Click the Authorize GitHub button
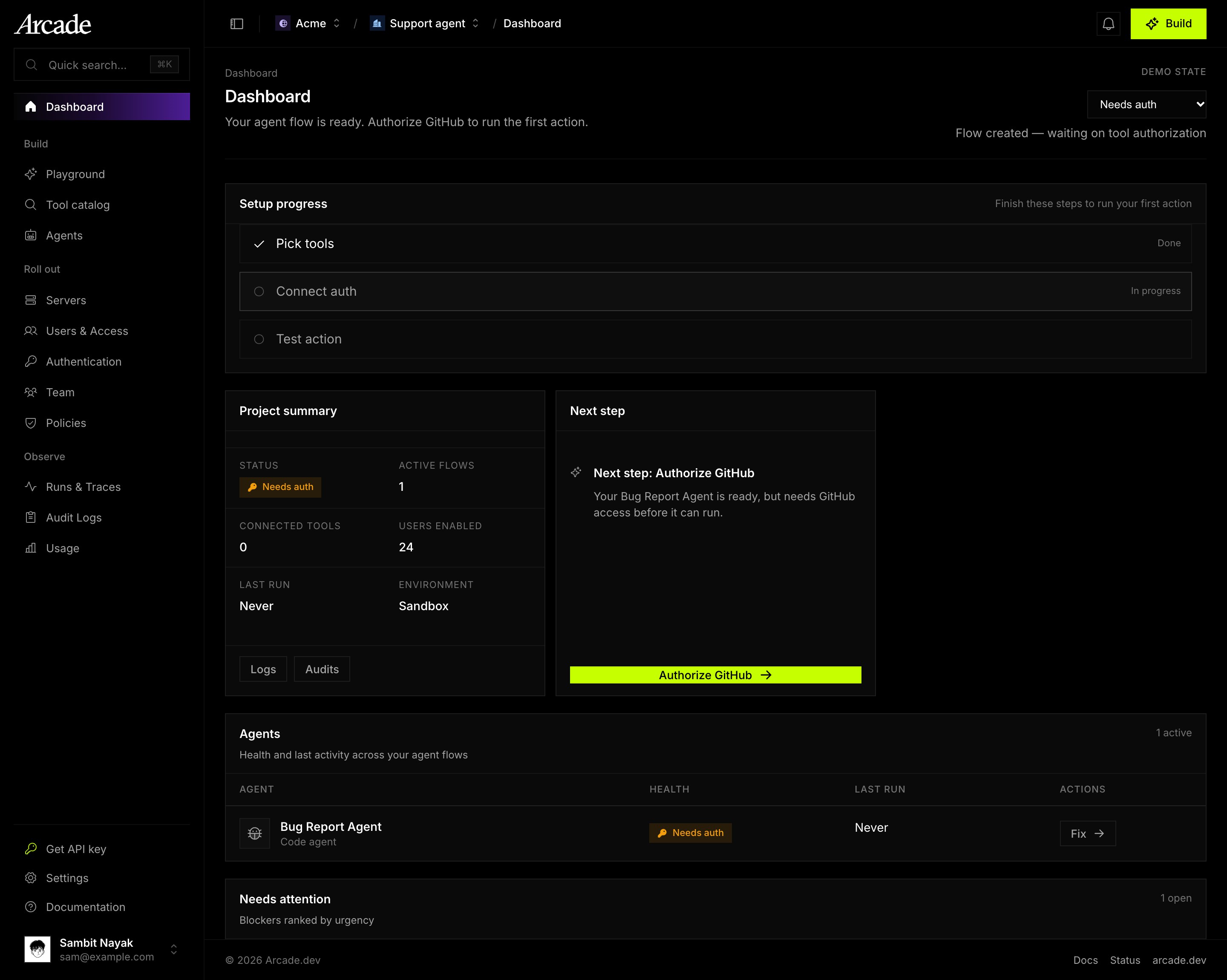 [715, 675]
